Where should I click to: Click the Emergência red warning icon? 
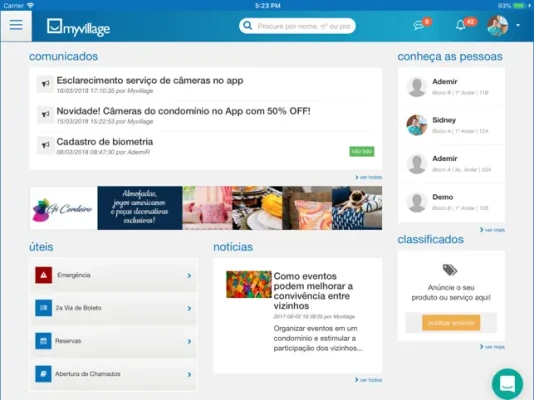44,275
